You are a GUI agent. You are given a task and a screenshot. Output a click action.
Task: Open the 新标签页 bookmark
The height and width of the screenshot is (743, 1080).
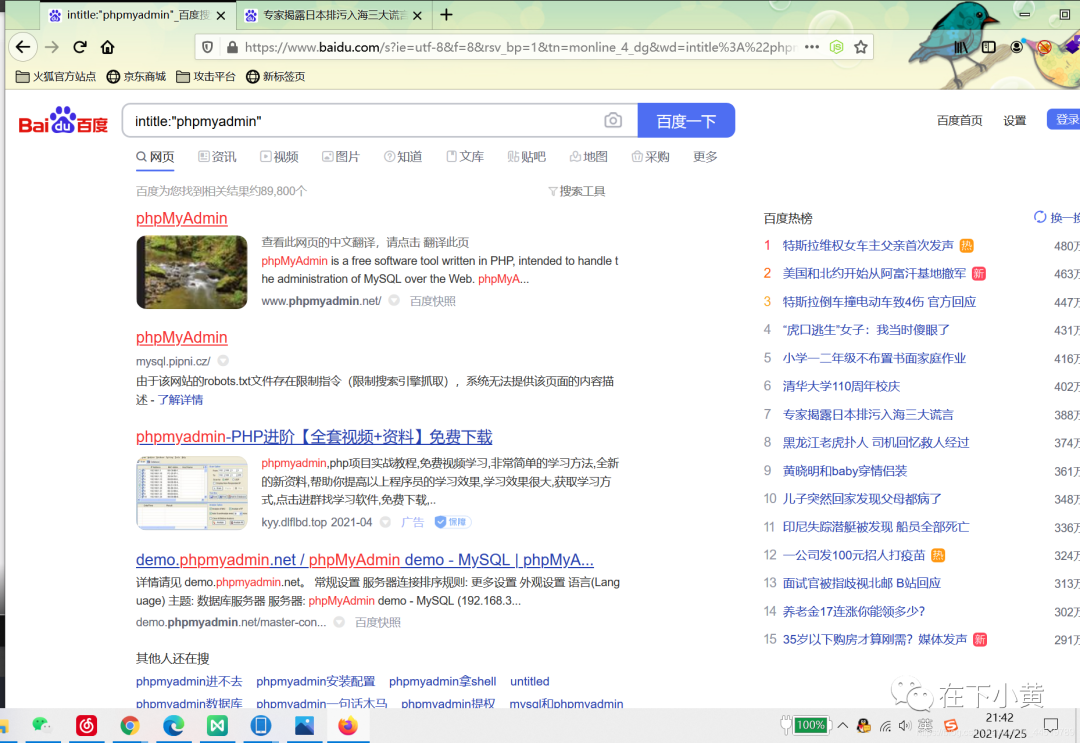(276, 76)
